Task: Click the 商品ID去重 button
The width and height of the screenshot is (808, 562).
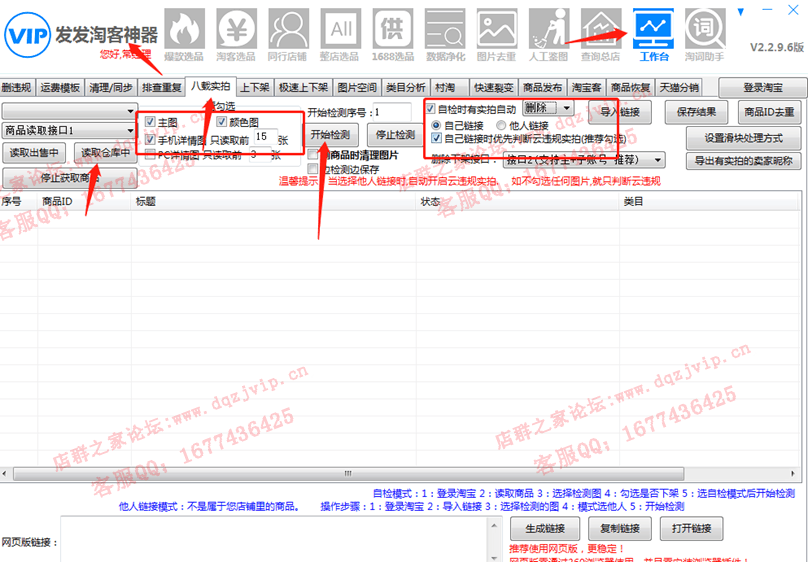Action: [x=769, y=112]
